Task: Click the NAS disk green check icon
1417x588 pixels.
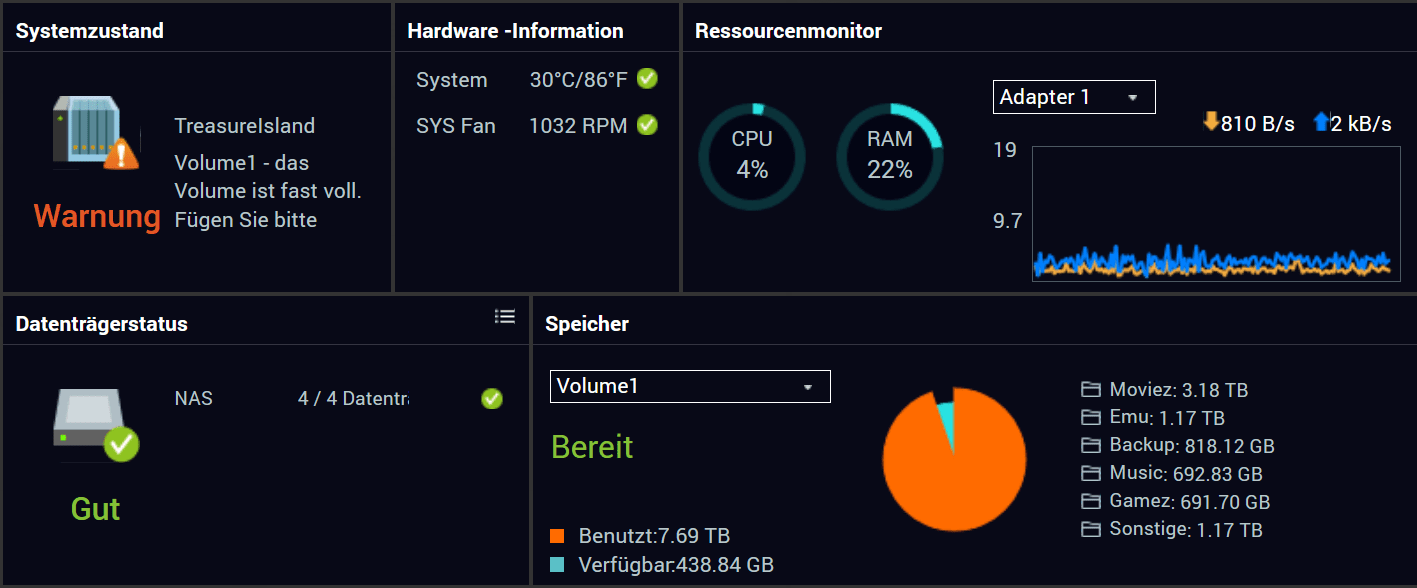Action: click(x=492, y=399)
